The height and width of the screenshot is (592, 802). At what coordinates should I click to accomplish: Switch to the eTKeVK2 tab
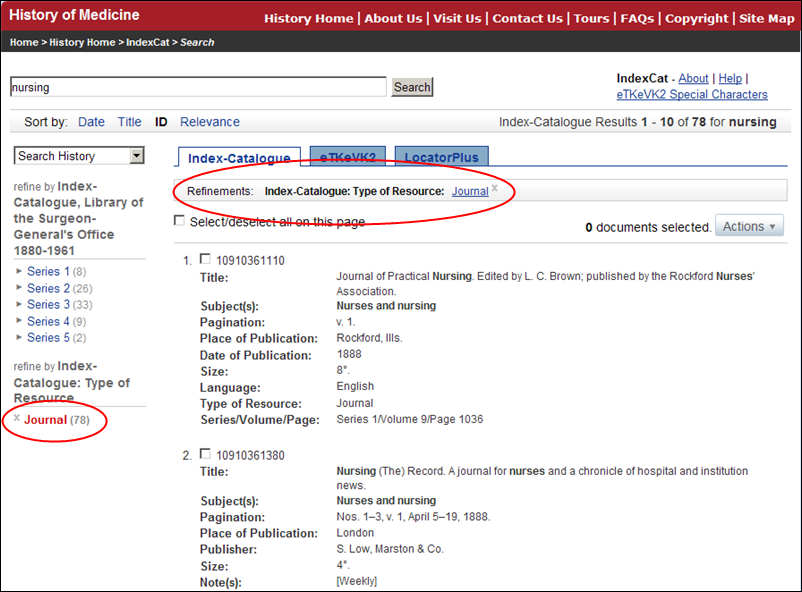click(x=348, y=157)
